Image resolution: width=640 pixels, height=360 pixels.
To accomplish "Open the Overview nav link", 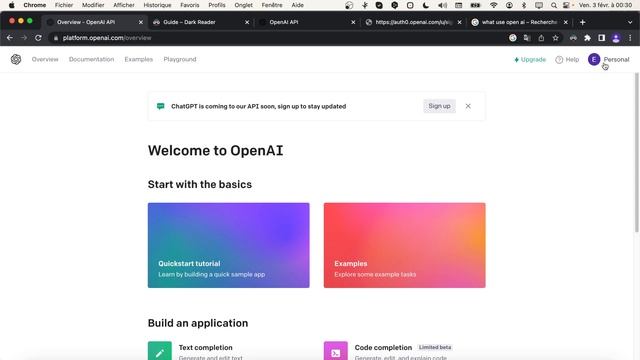I will (x=45, y=60).
